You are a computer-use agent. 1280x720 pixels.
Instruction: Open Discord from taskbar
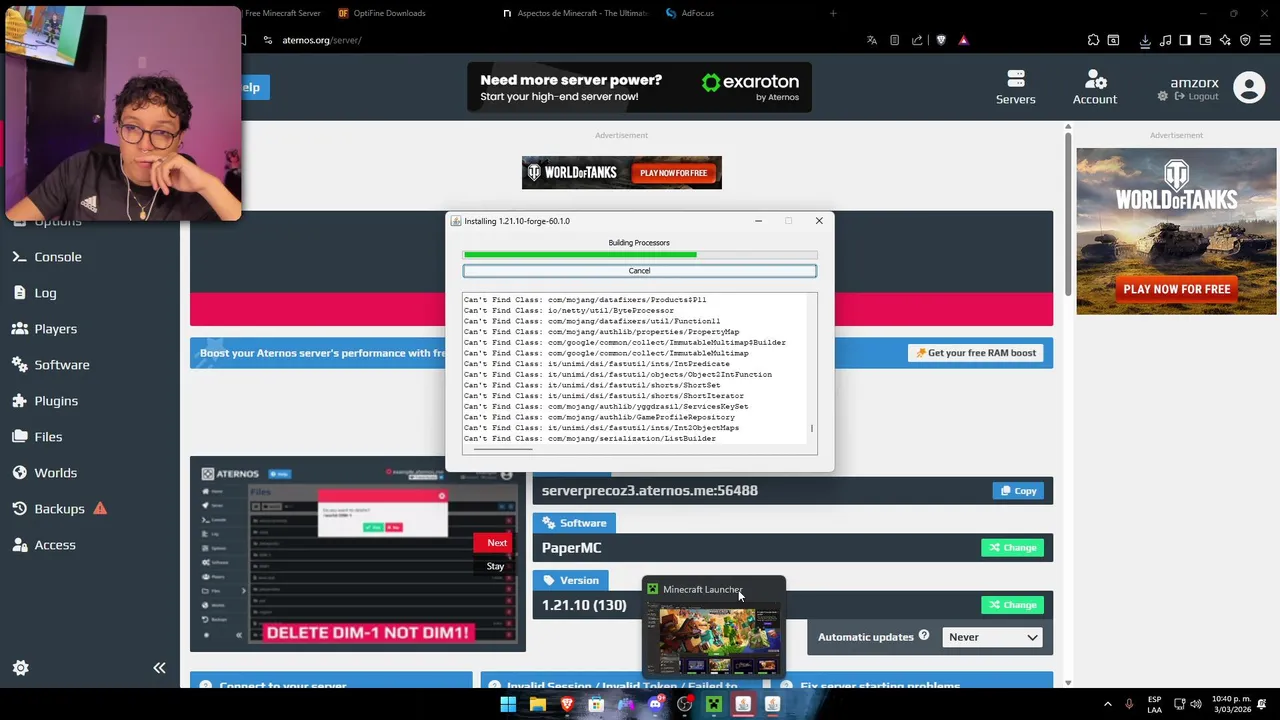click(x=655, y=704)
